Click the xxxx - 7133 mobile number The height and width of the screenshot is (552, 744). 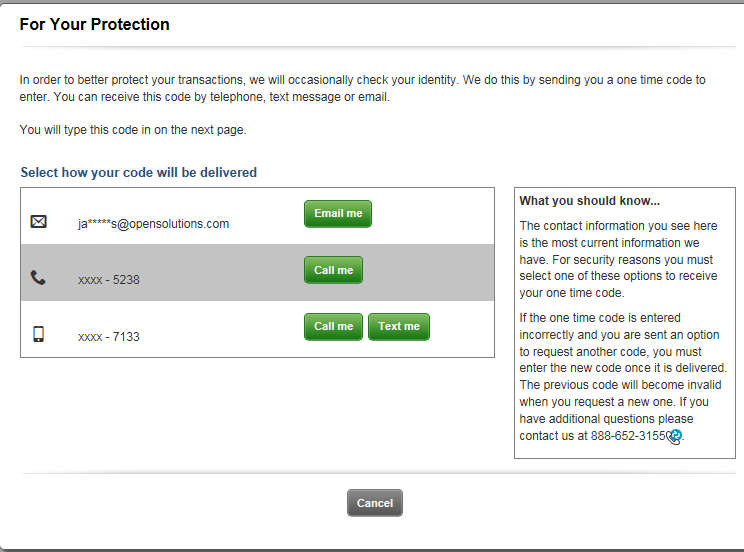pyautogui.click(x=109, y=337)
